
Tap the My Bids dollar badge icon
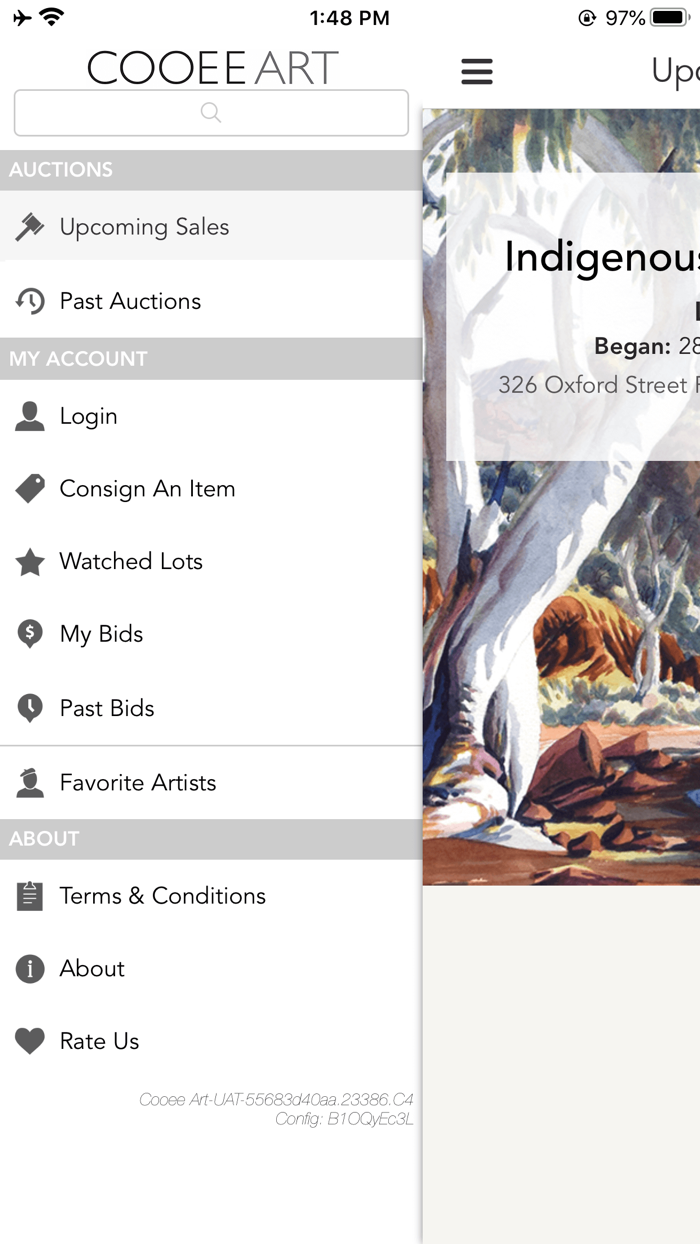(x=30, y=633)
